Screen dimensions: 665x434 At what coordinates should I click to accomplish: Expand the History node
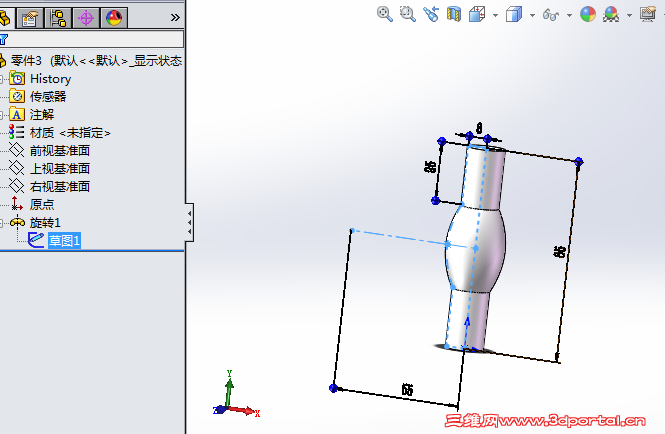pos(1,79)
